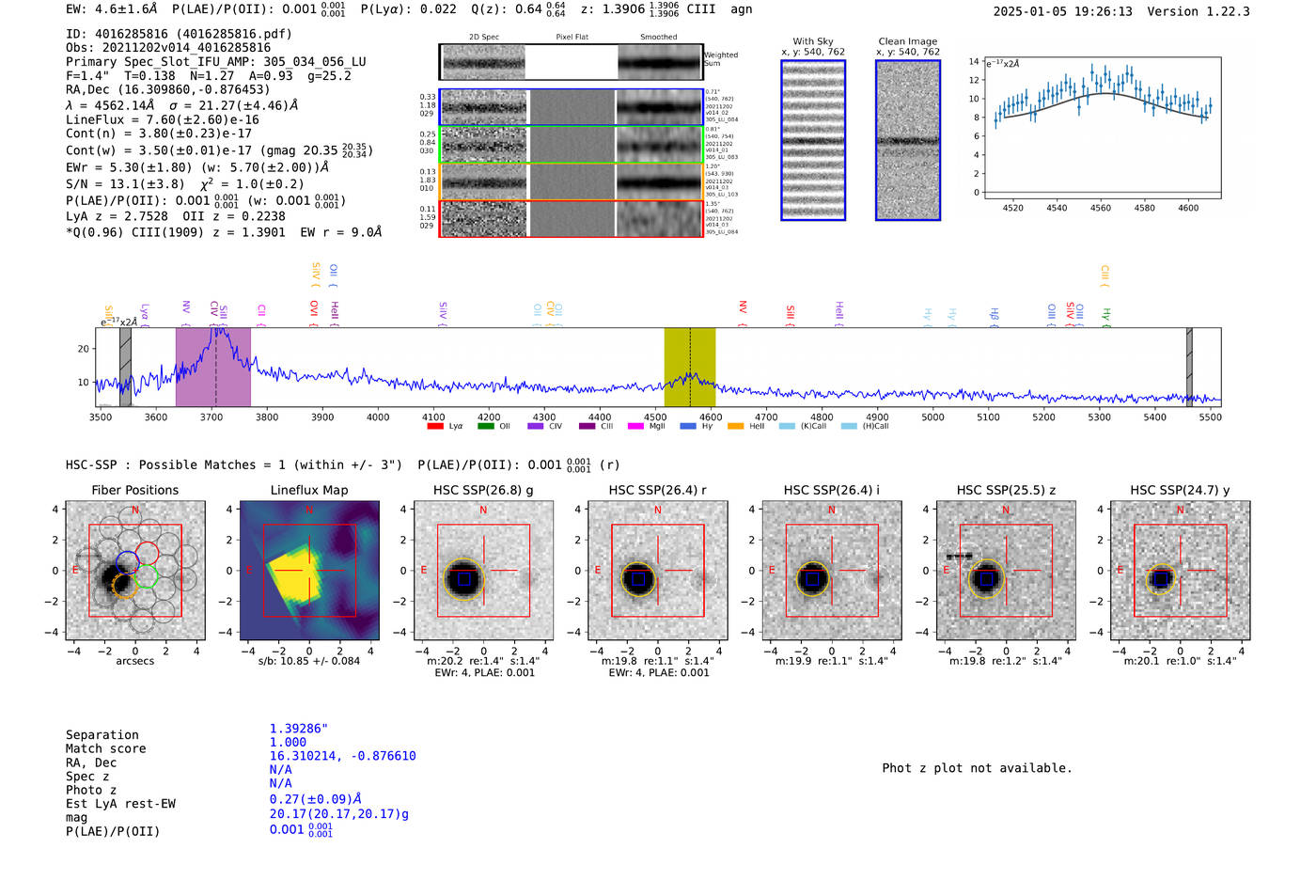Select the separation value 1.39286"
This screenshot has height=896, width=1316.
(x=299, y=729)
